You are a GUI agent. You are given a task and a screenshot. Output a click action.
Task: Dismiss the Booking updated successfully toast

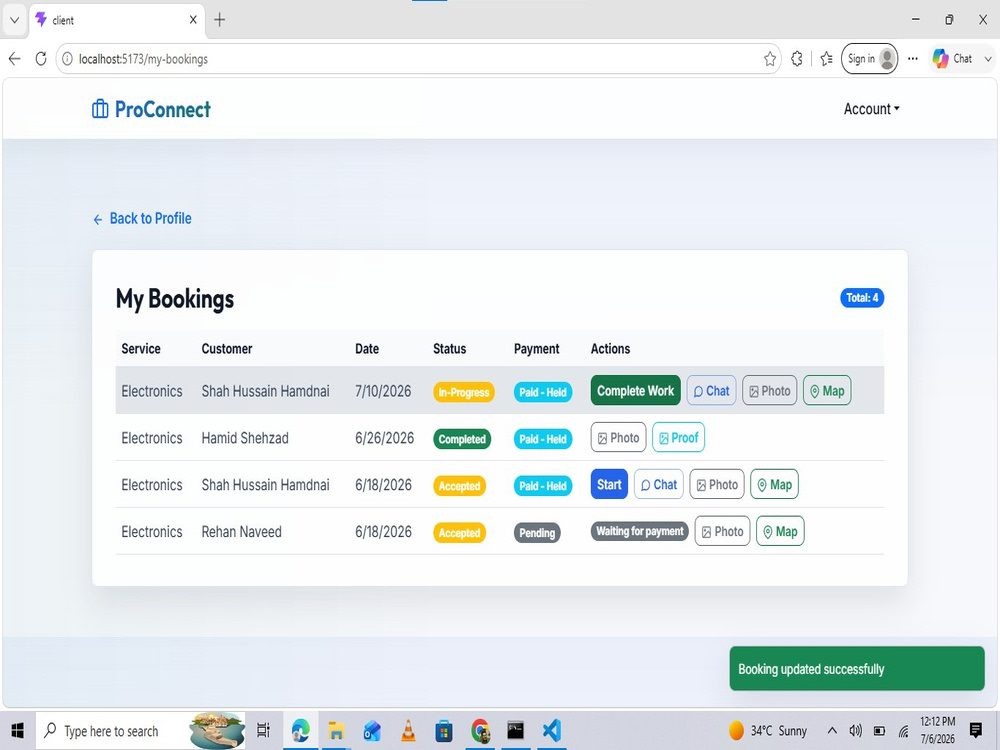[857, 668]
